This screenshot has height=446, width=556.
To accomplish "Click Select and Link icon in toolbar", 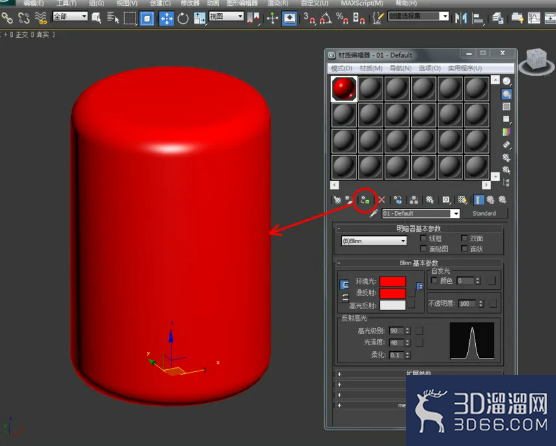I will tap(7, 18).
